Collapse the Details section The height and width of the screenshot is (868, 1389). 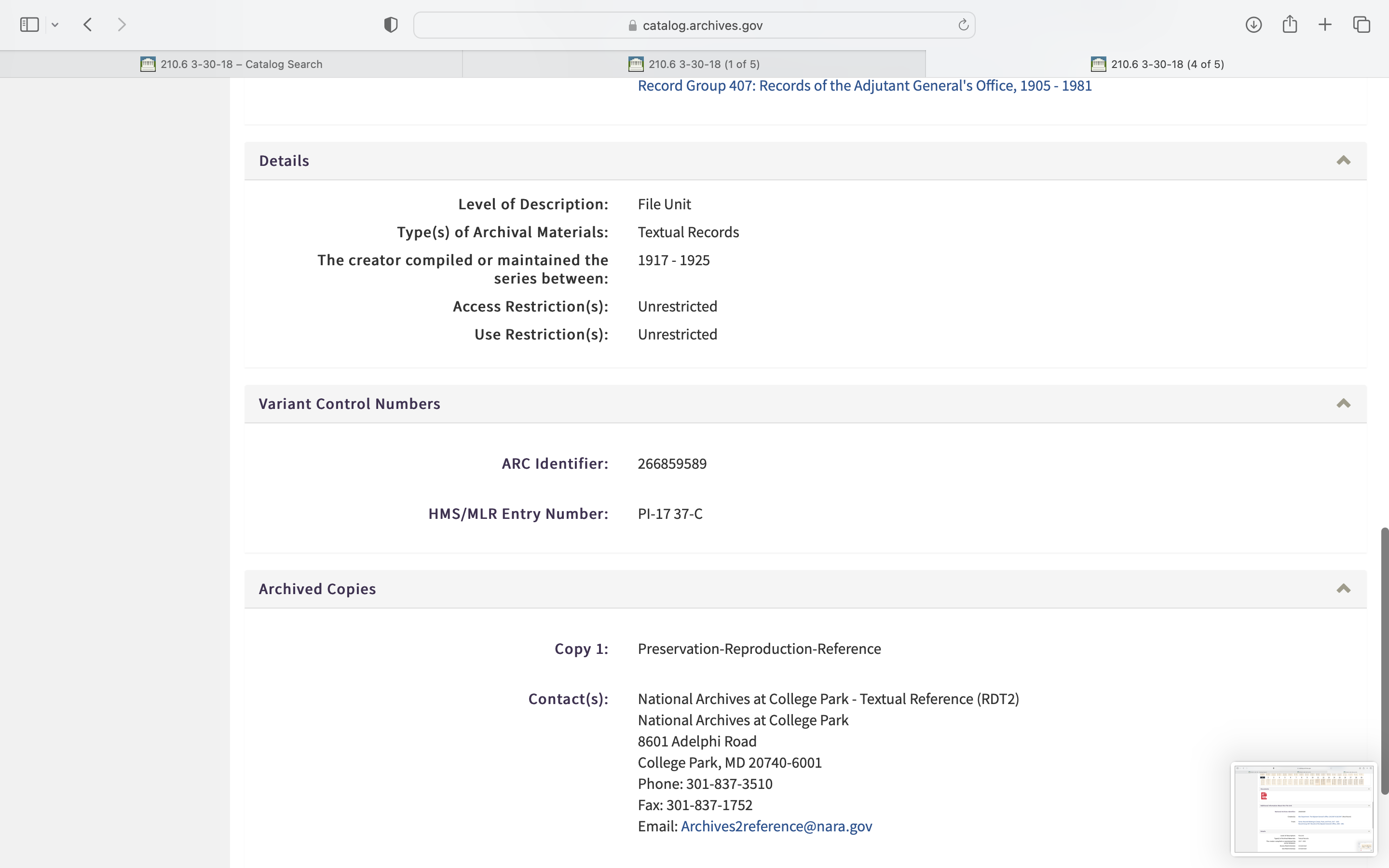(1343, 161)
